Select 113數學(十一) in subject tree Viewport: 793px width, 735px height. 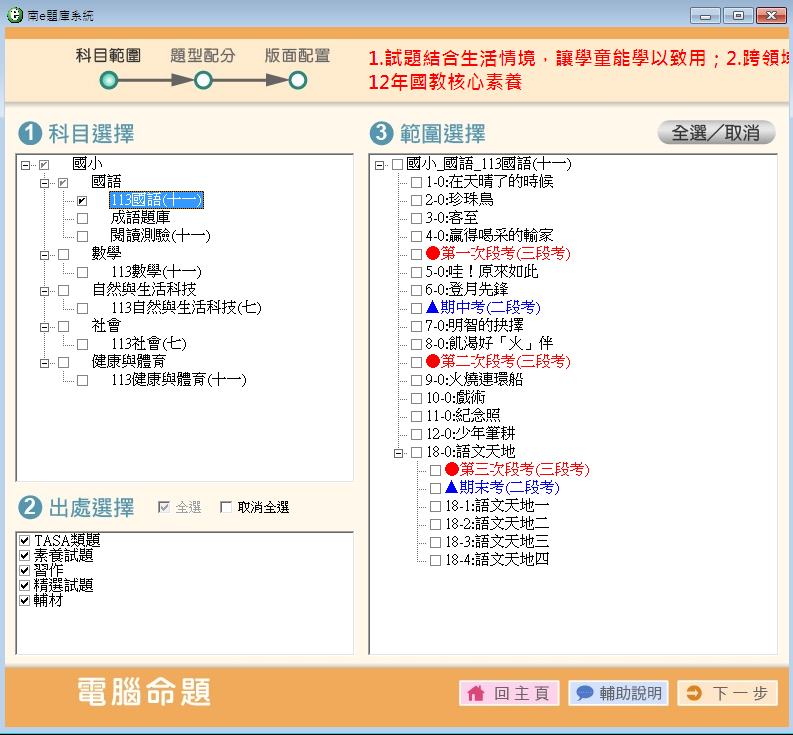(x=156, y=272)
